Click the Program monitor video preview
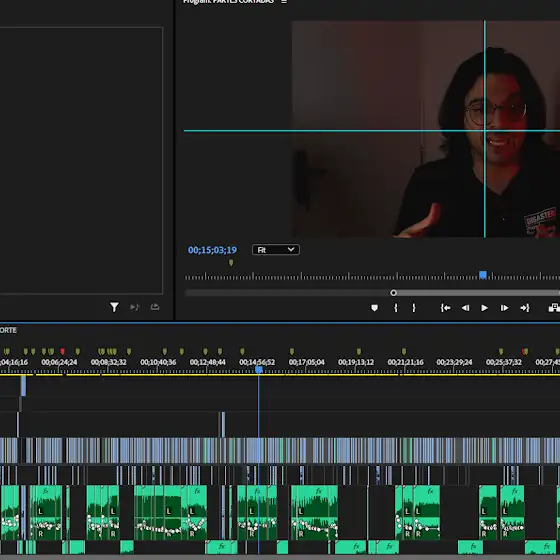The image size is (560, 560). tap(426, 129)
